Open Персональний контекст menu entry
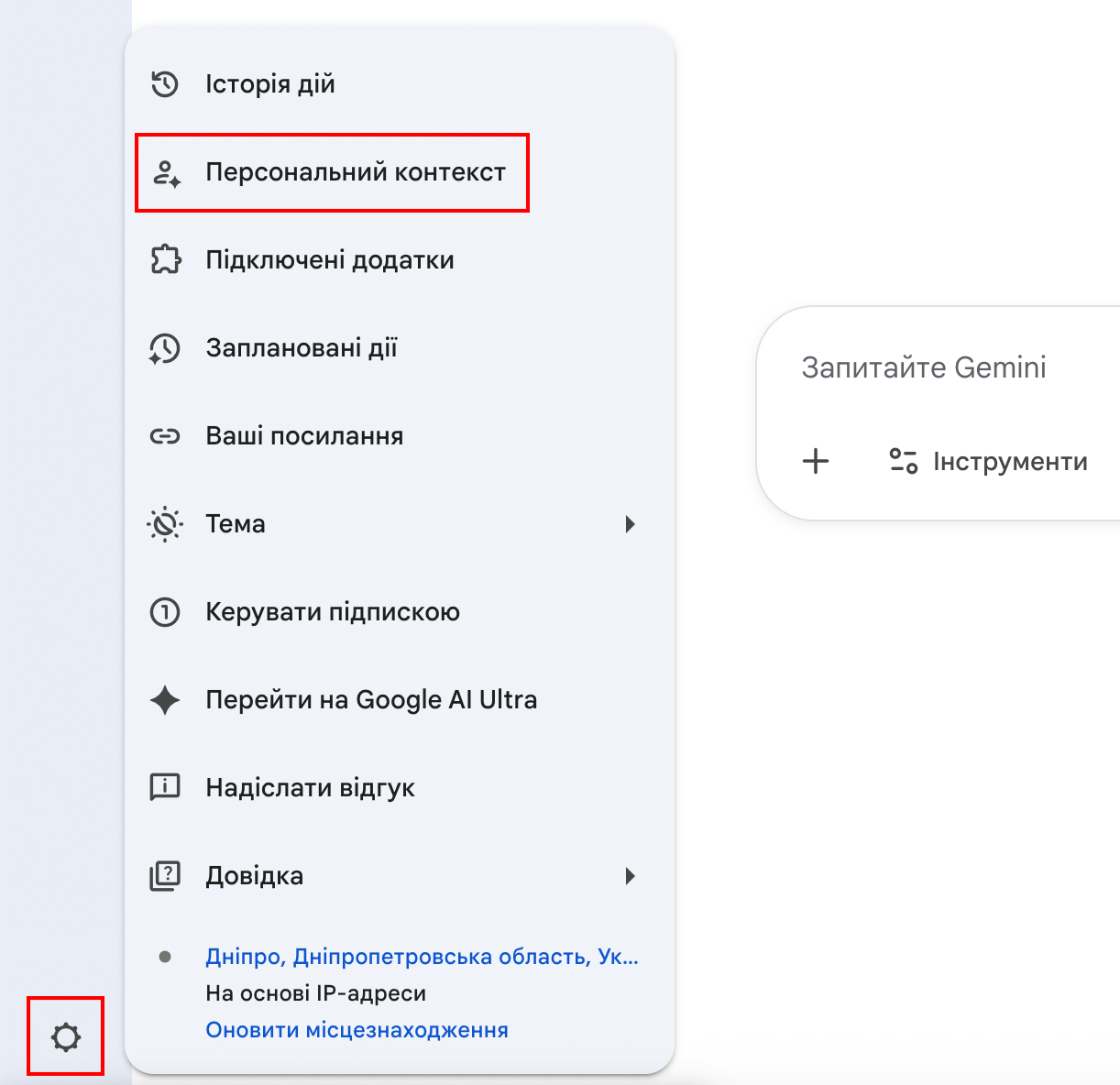 pyautogui.click(x=355, y=172)
